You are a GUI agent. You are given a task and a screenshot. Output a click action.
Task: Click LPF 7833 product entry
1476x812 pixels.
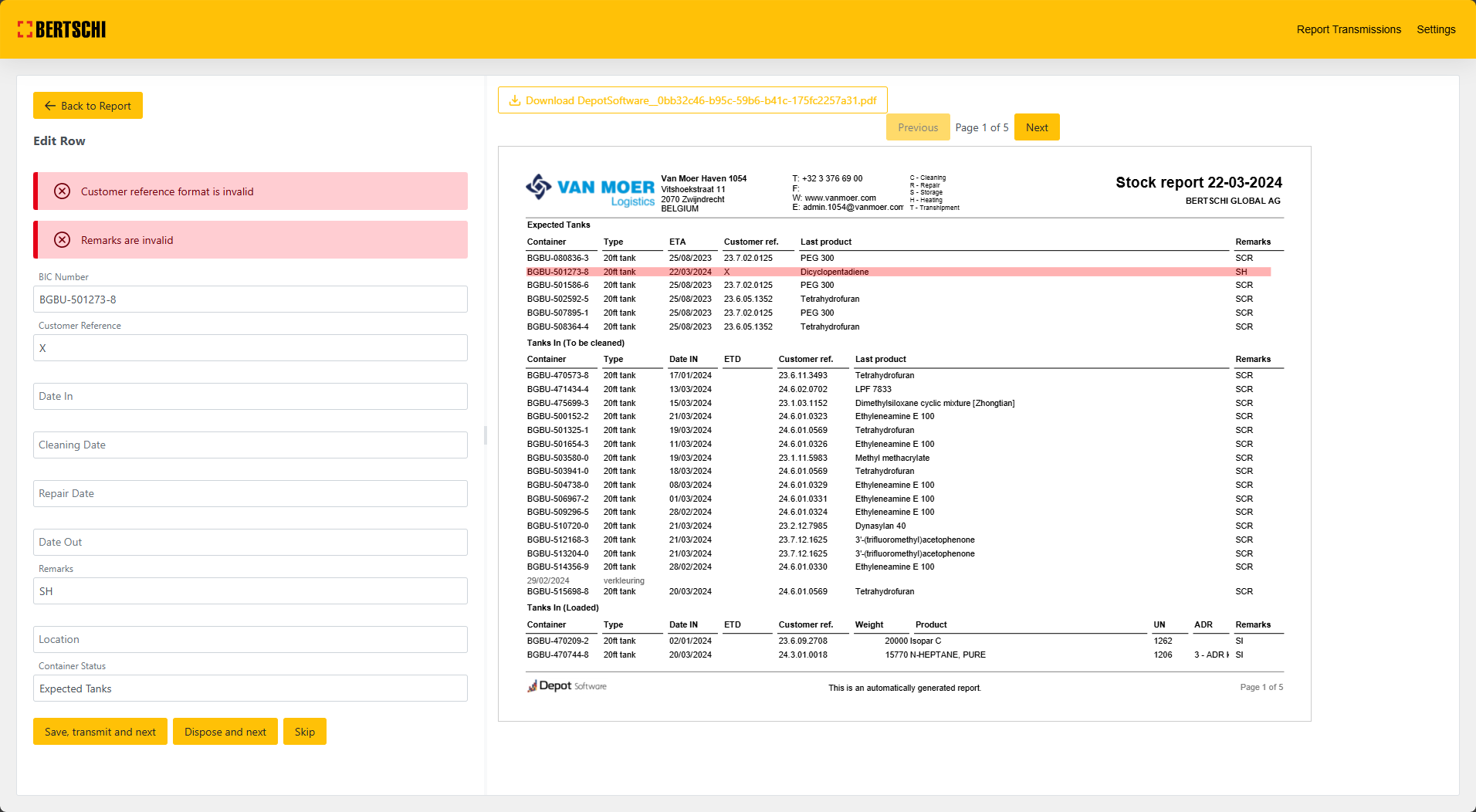point(873,389)
